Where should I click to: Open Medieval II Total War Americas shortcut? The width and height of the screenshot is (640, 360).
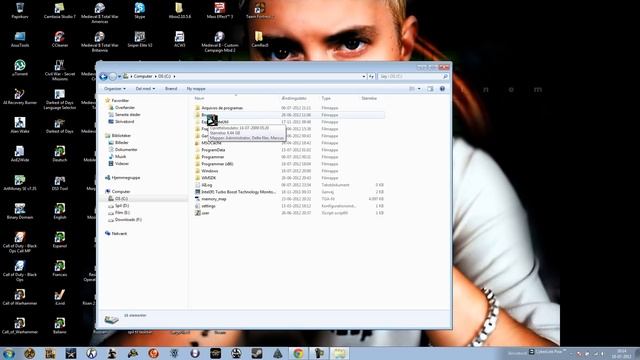click(100, 13)
